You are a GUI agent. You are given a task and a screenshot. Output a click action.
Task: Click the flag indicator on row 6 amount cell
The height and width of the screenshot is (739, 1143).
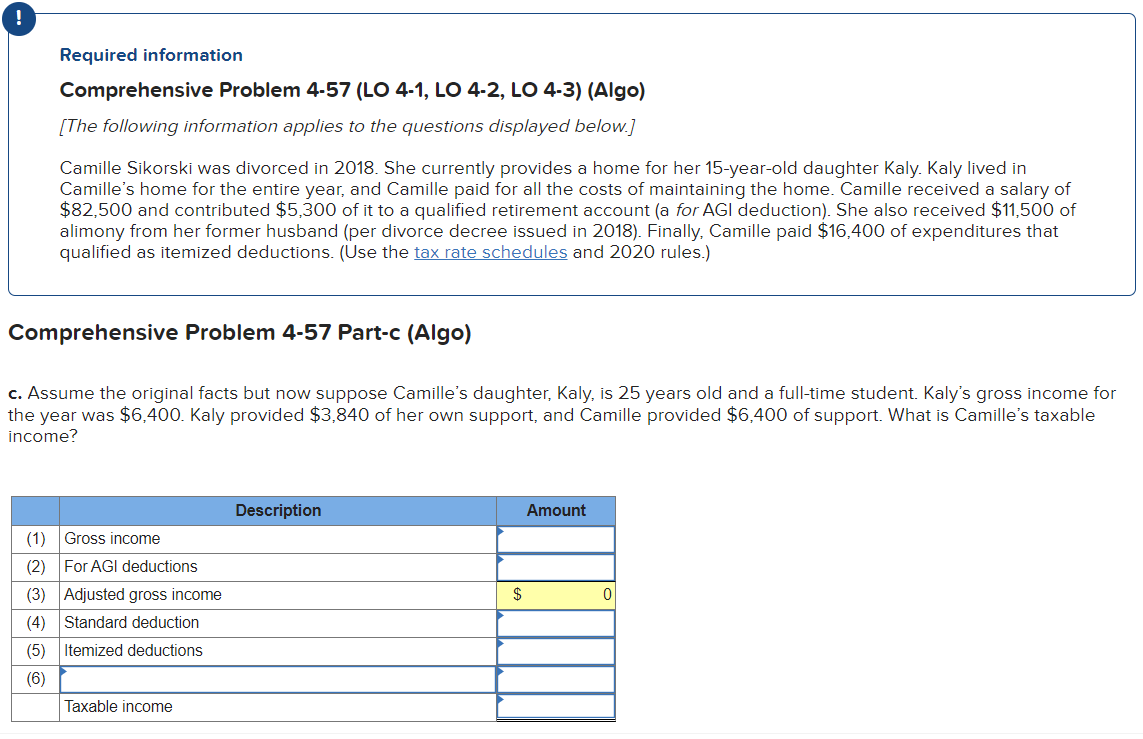500,673
